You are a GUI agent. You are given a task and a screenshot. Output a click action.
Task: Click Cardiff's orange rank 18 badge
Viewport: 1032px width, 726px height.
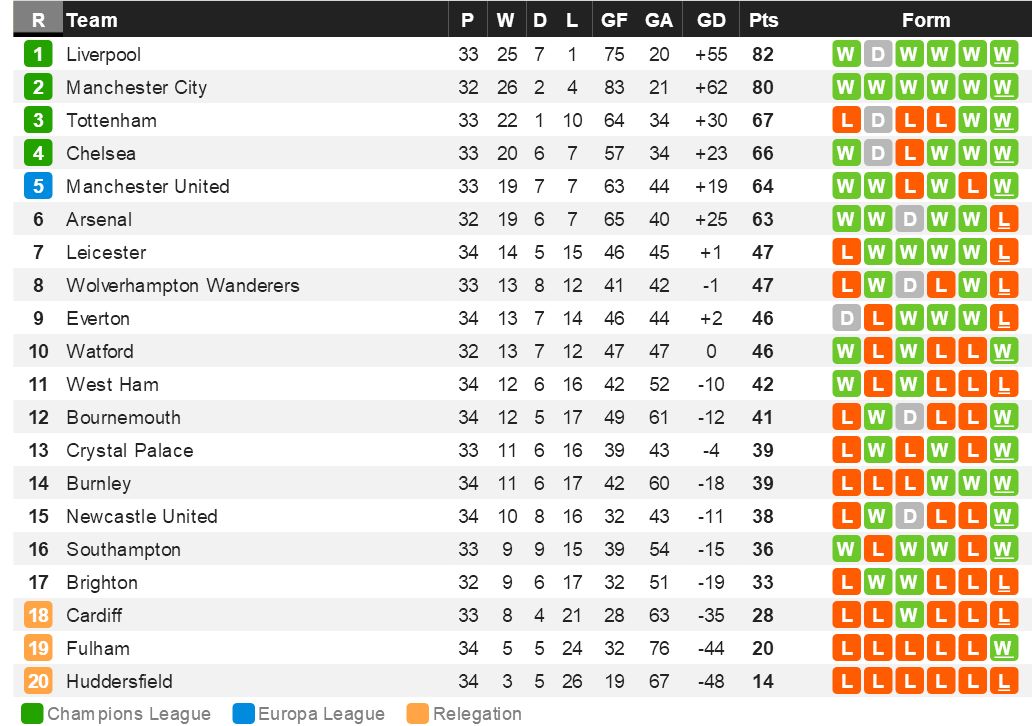coord(38,615)
